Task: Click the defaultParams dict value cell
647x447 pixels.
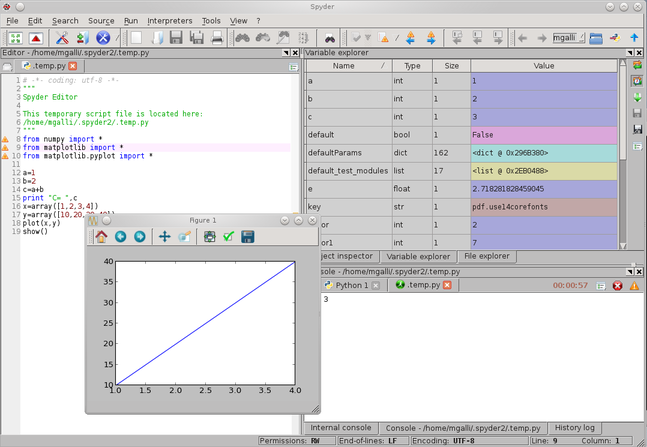Action: (x=544, y=153)
